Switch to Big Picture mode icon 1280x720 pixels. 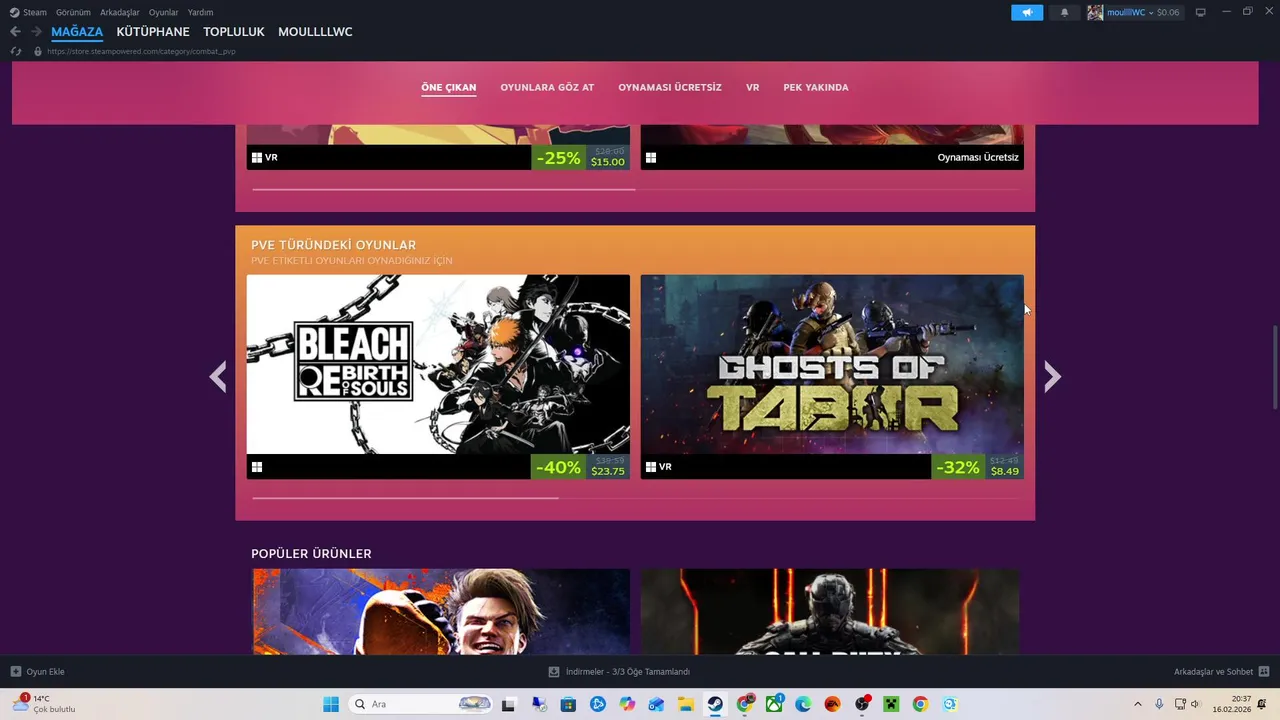click(x=1201, y=12)
